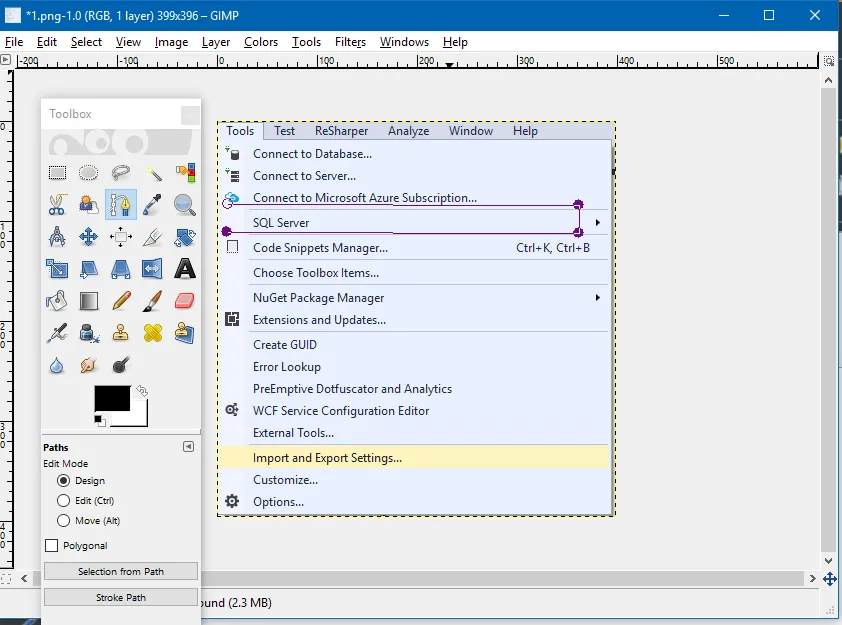Screen dimensions: 842x625
Task: Choose Move (Alt) edit mode
Action: 63,520
